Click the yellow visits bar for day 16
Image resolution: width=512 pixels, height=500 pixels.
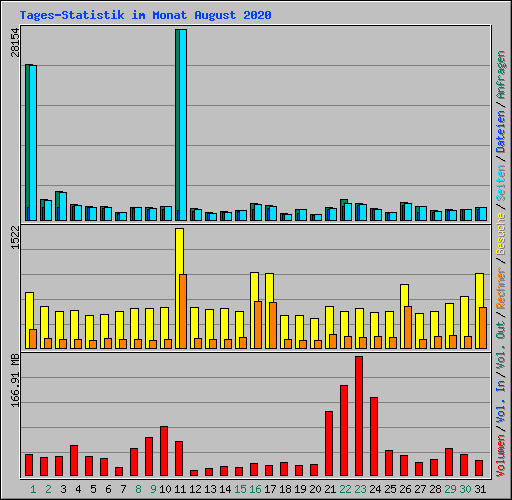(x=254, y=311)
